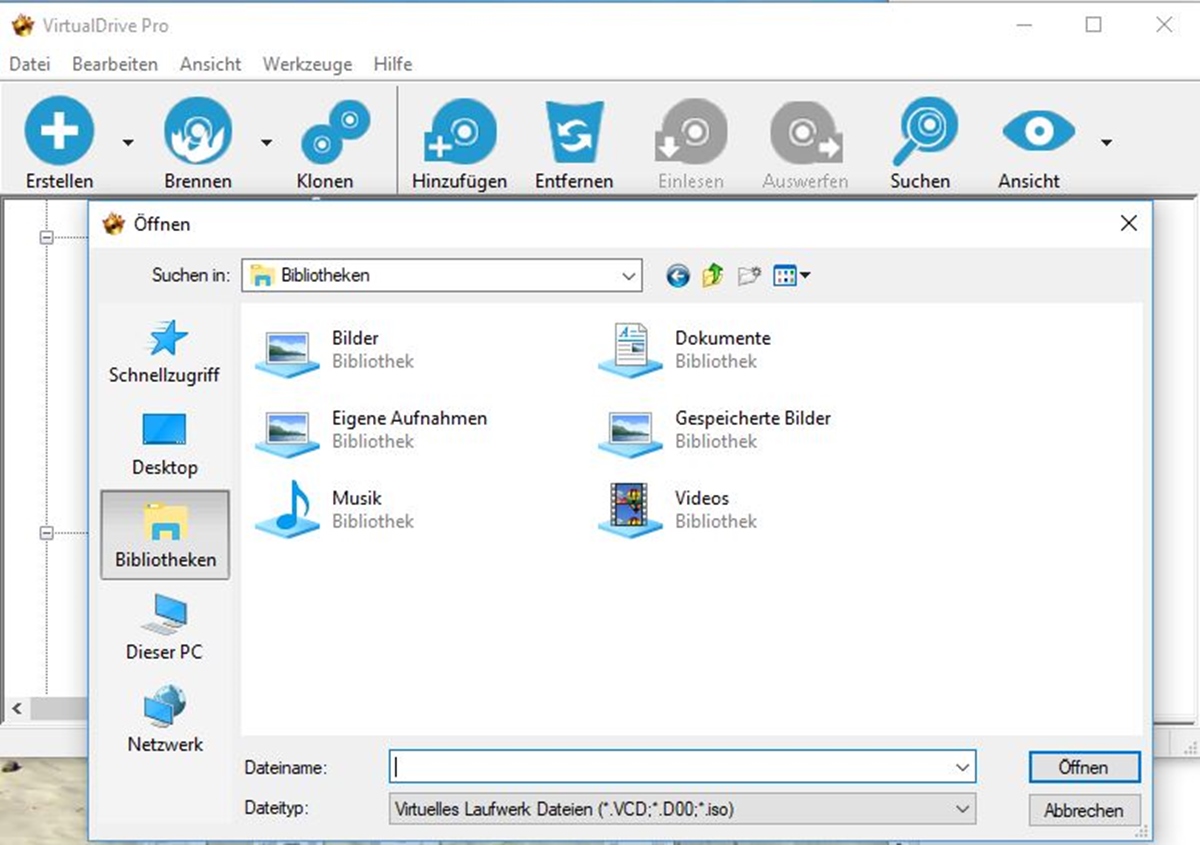1200x845 pixels.
Task: Select the Dokumente library
Action: coord(685,349)
